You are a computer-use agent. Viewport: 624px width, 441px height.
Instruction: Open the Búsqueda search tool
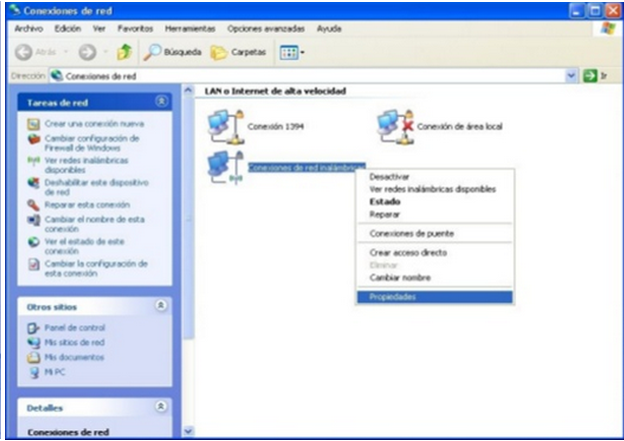(x=173, y=52)
